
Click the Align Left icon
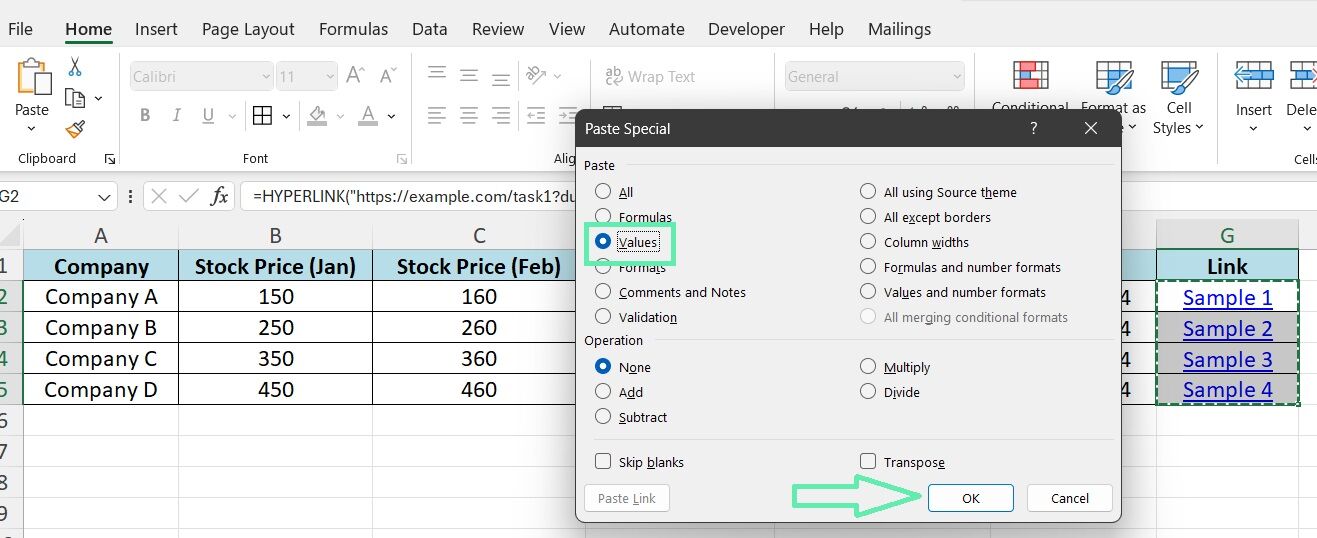pos(436,115)
